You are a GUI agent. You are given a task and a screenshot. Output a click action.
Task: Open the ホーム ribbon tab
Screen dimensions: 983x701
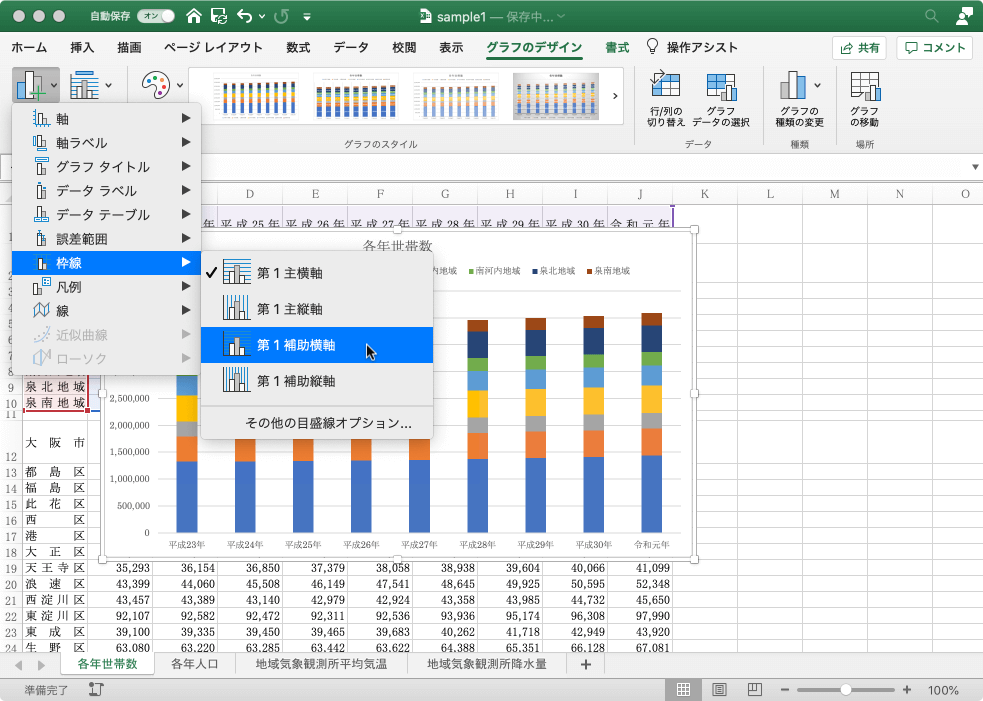point(29,47)
